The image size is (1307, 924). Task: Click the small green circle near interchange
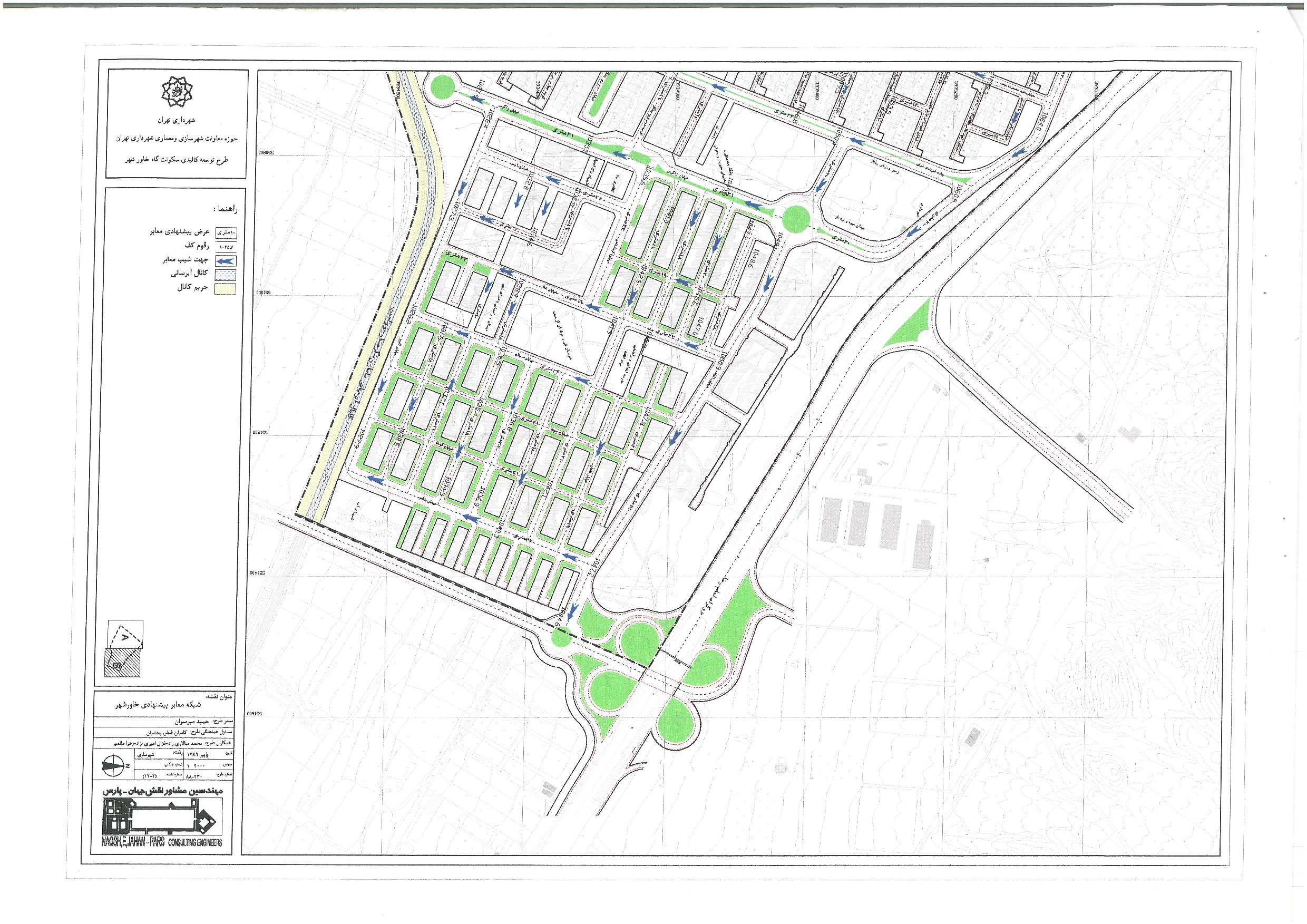pos(561,638)
